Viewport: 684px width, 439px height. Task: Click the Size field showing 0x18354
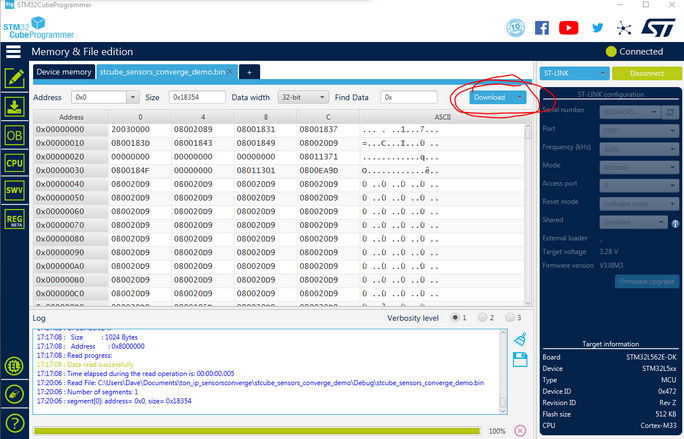[x=197, y=97]
